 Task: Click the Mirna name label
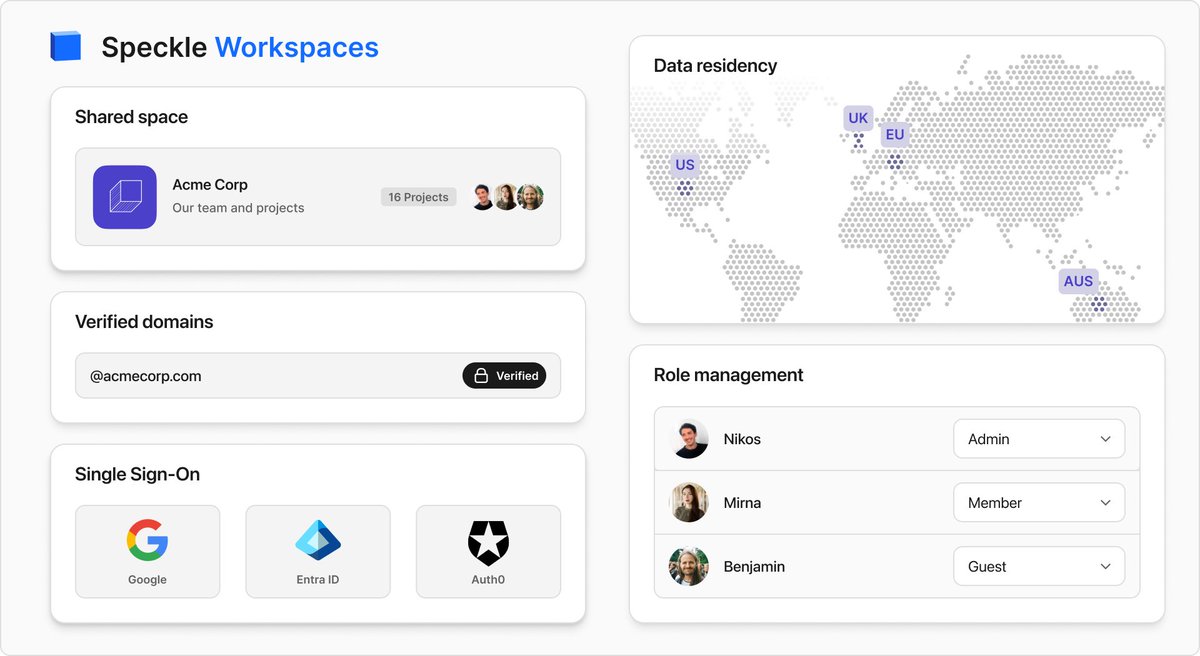tap(742, 503)
